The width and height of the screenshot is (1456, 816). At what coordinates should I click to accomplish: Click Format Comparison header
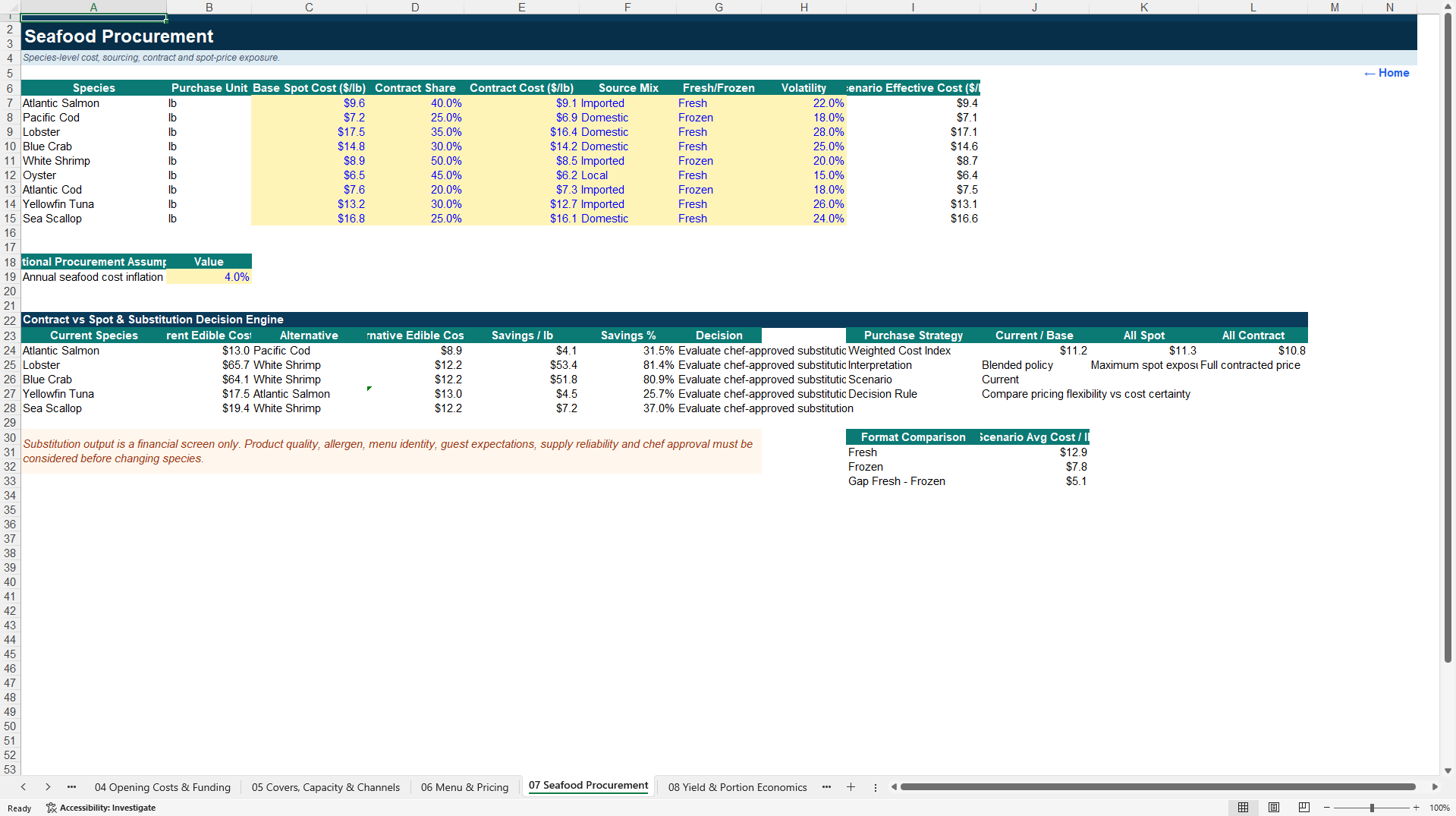pos(913,437)
